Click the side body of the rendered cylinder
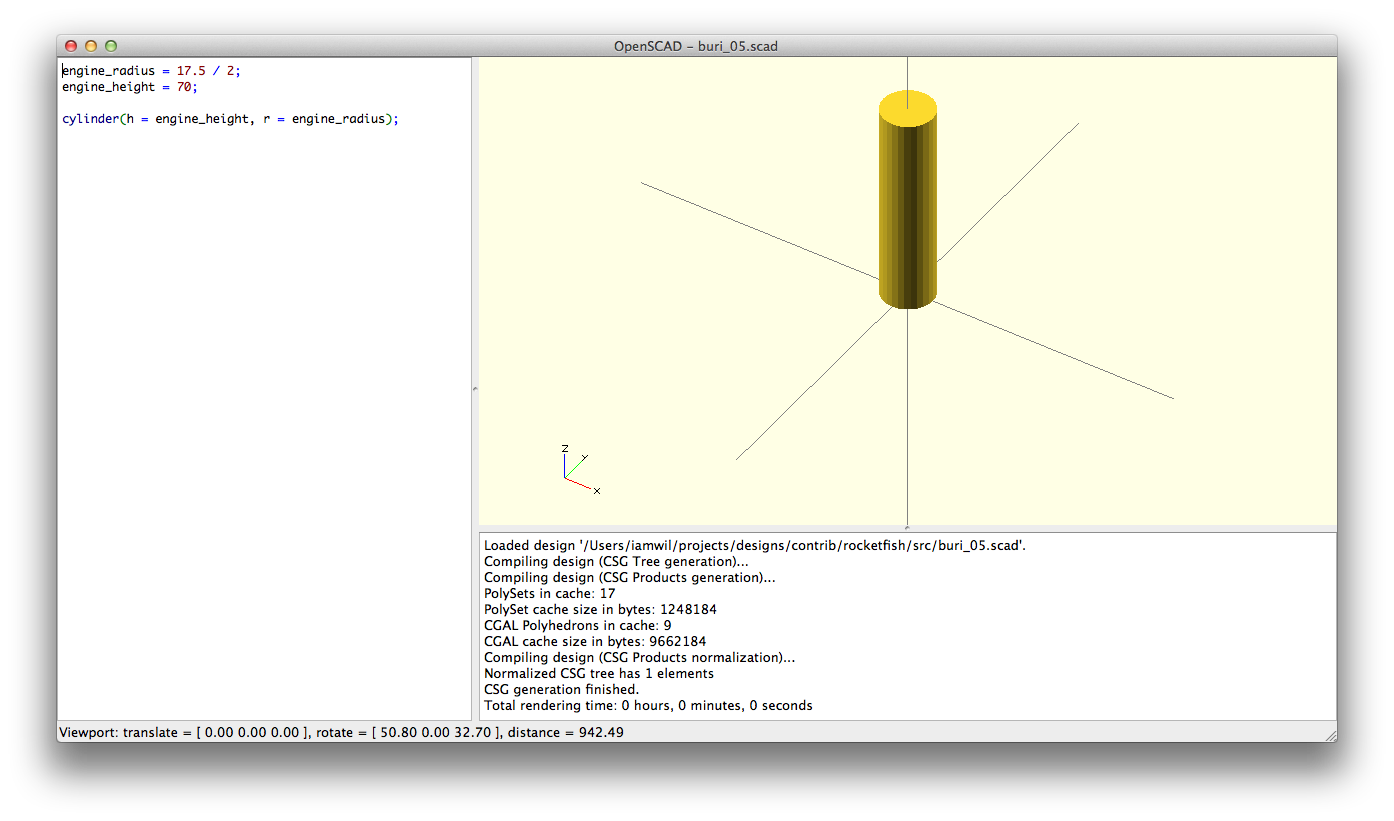This screenshot has width=1394, height=821. pyautogui.click(x=908, y=210)
